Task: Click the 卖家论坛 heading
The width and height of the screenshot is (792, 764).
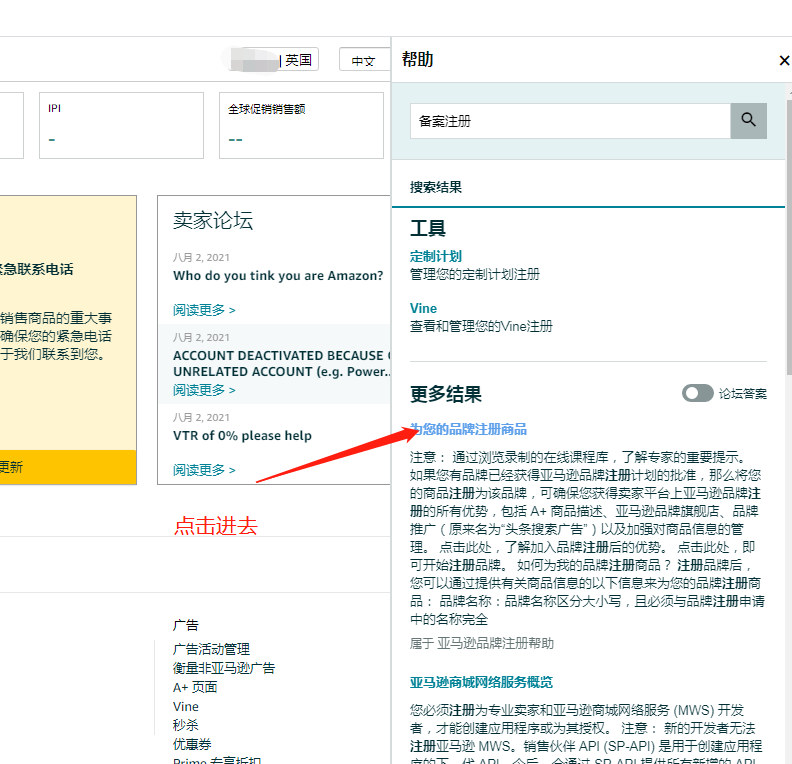Action: [213, 221]
